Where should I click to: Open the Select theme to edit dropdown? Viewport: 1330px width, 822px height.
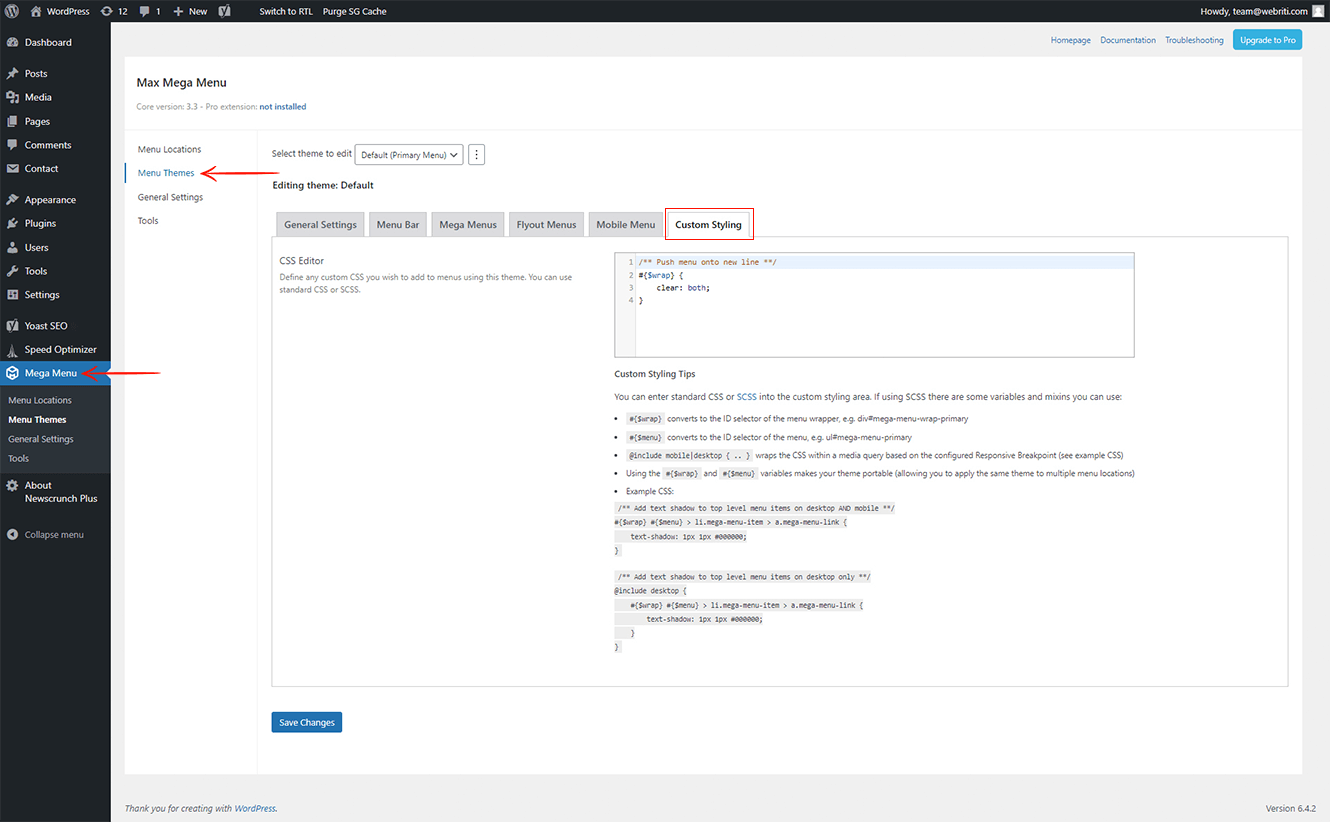click(x=409, y=155)
